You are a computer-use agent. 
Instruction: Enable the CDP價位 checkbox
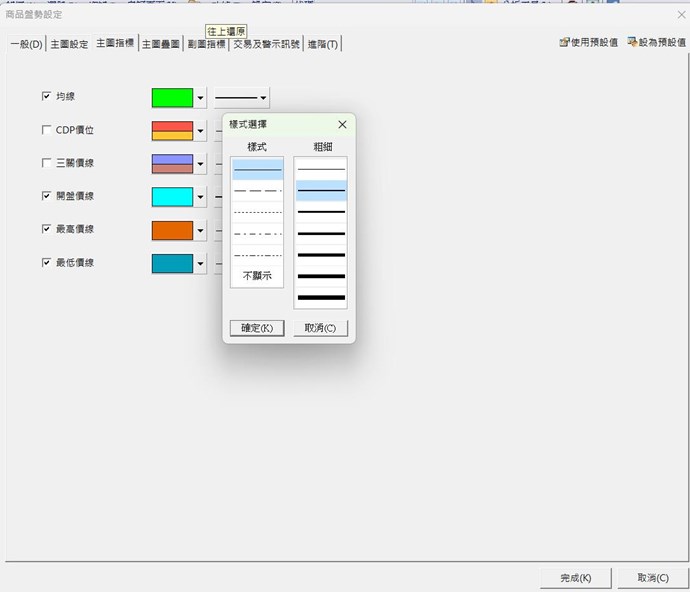[46, 130]
